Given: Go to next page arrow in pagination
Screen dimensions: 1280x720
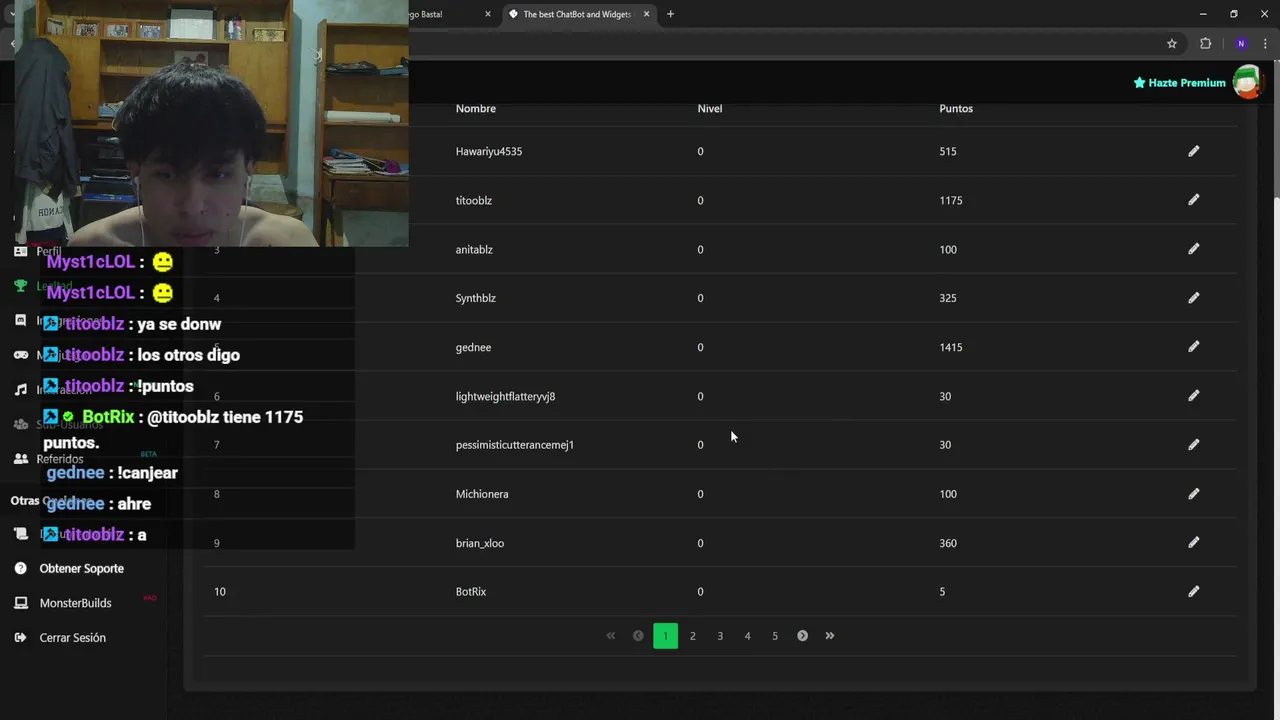Looking at the screenshot, I should [802, 636].
